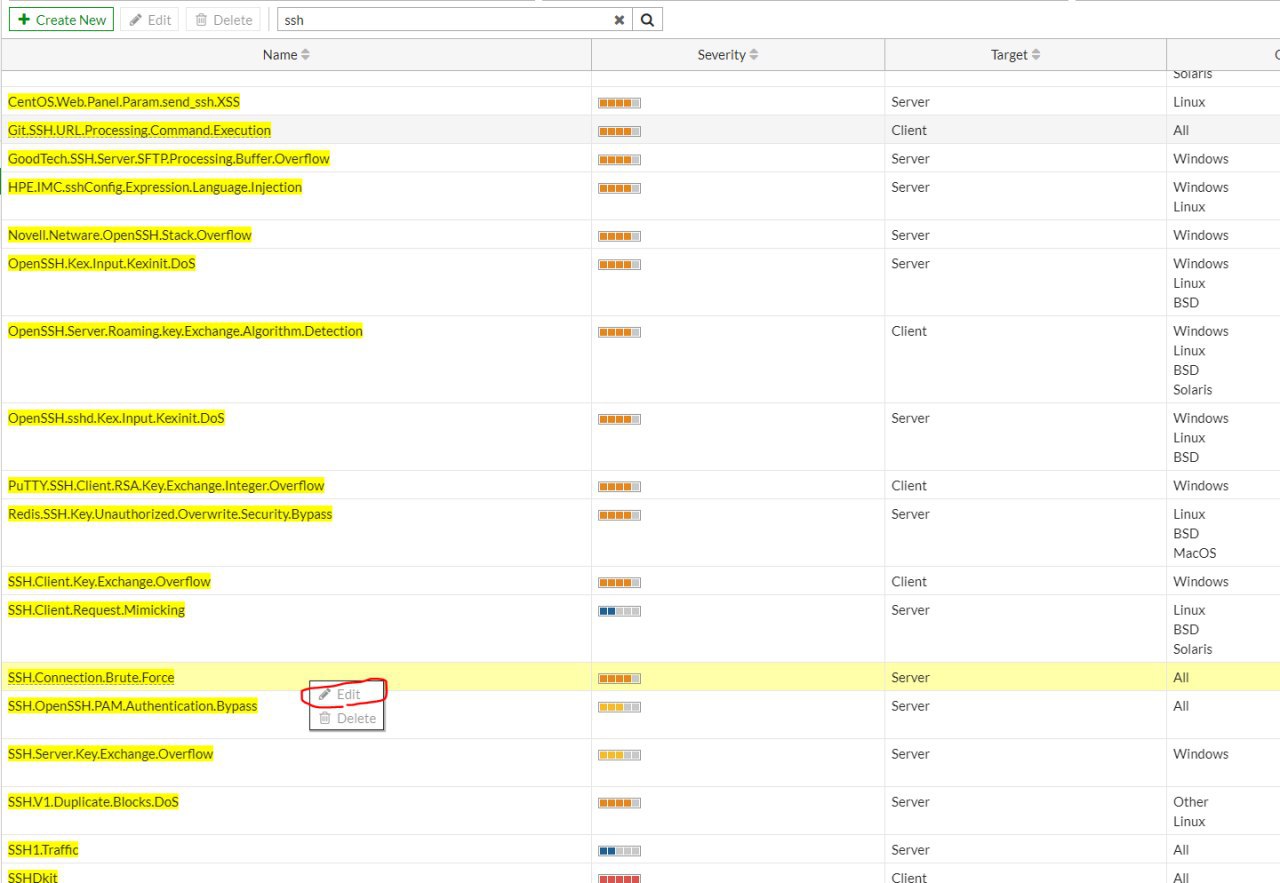Click severity bar of CentOS.Web.Panel.Param.send_ssh.XSS
Viewport: 1280px width, 883px height.
click(x=619, y=103)
